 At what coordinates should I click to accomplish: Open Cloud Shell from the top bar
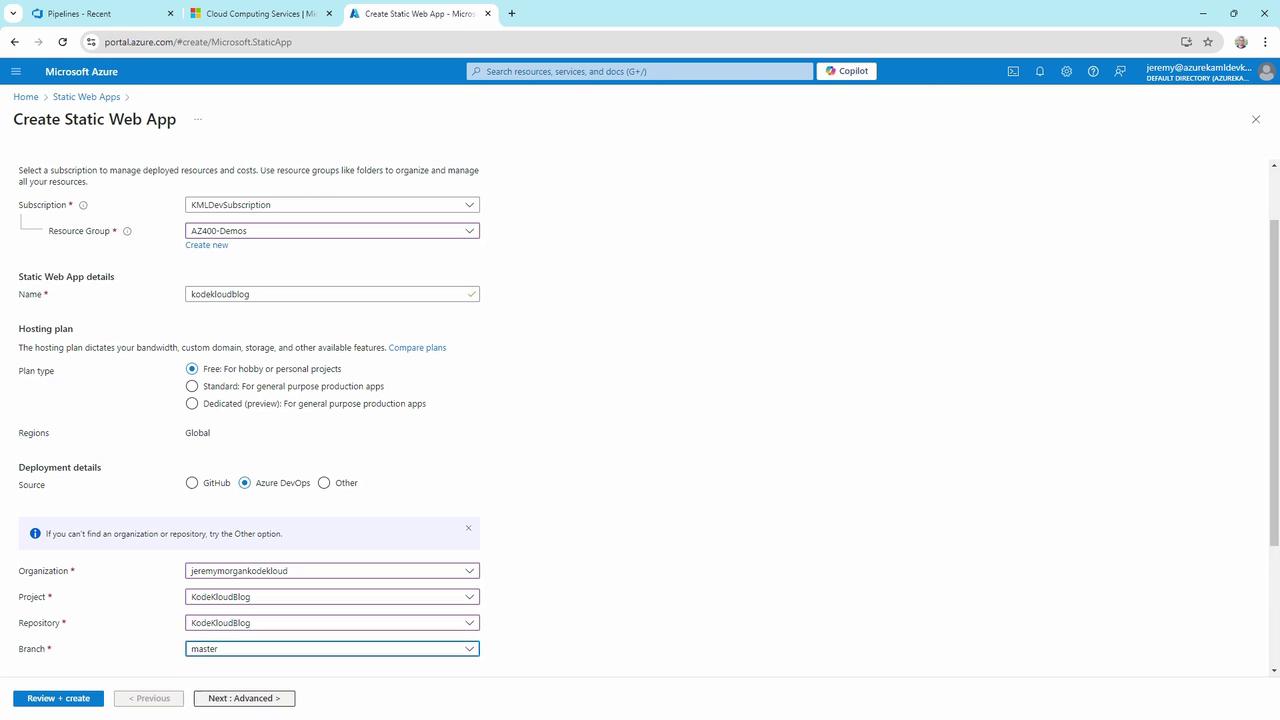(1013, 71)
